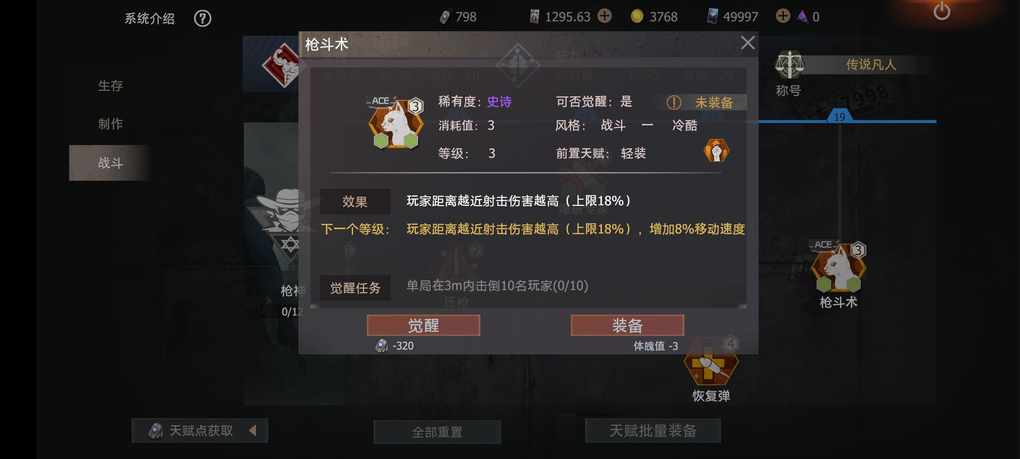Image resolution: width=1020 pixels, height=459 pixels.
Task: Switch to the 制作 tab
Action: [x=110, y=124]
